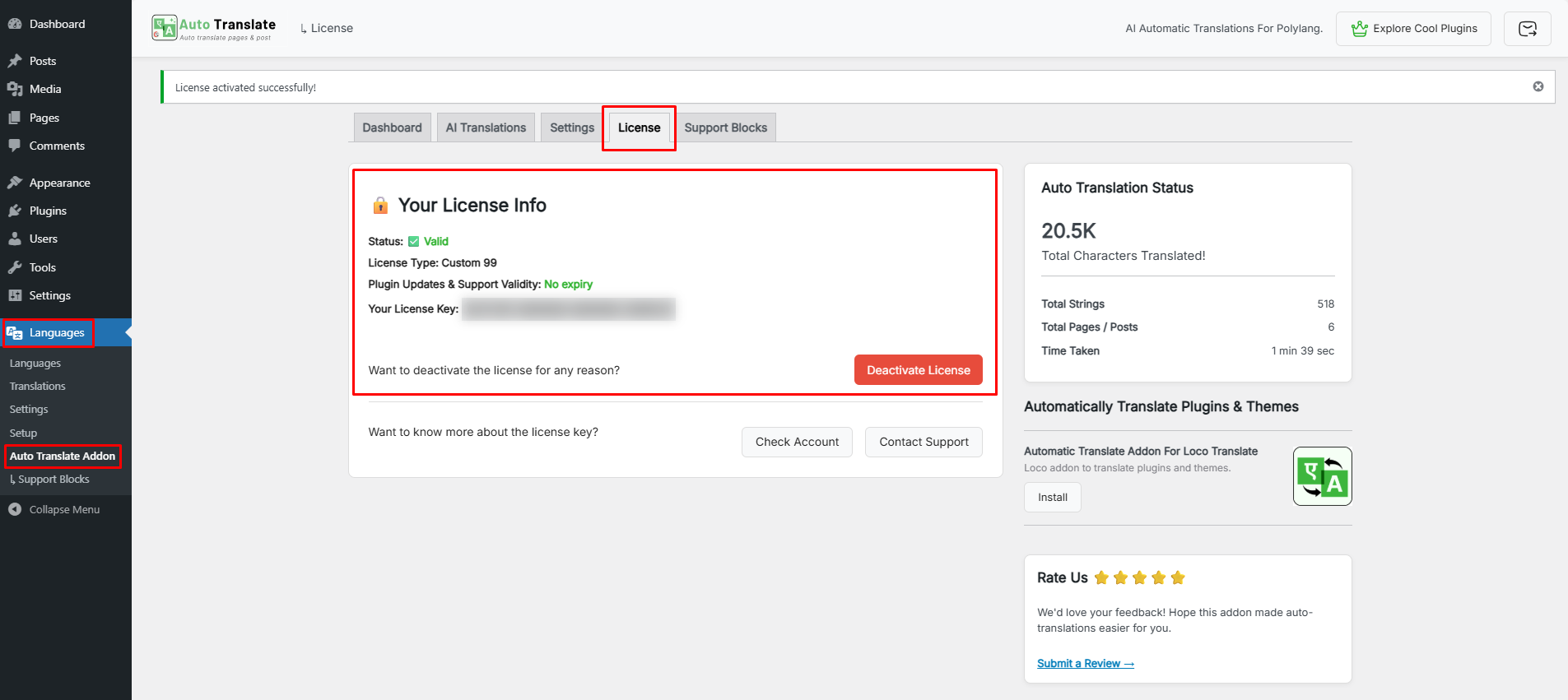Click the crown icon on Explore Cool Plugins
1568x700 pixels.
(x=1360, y=29)
